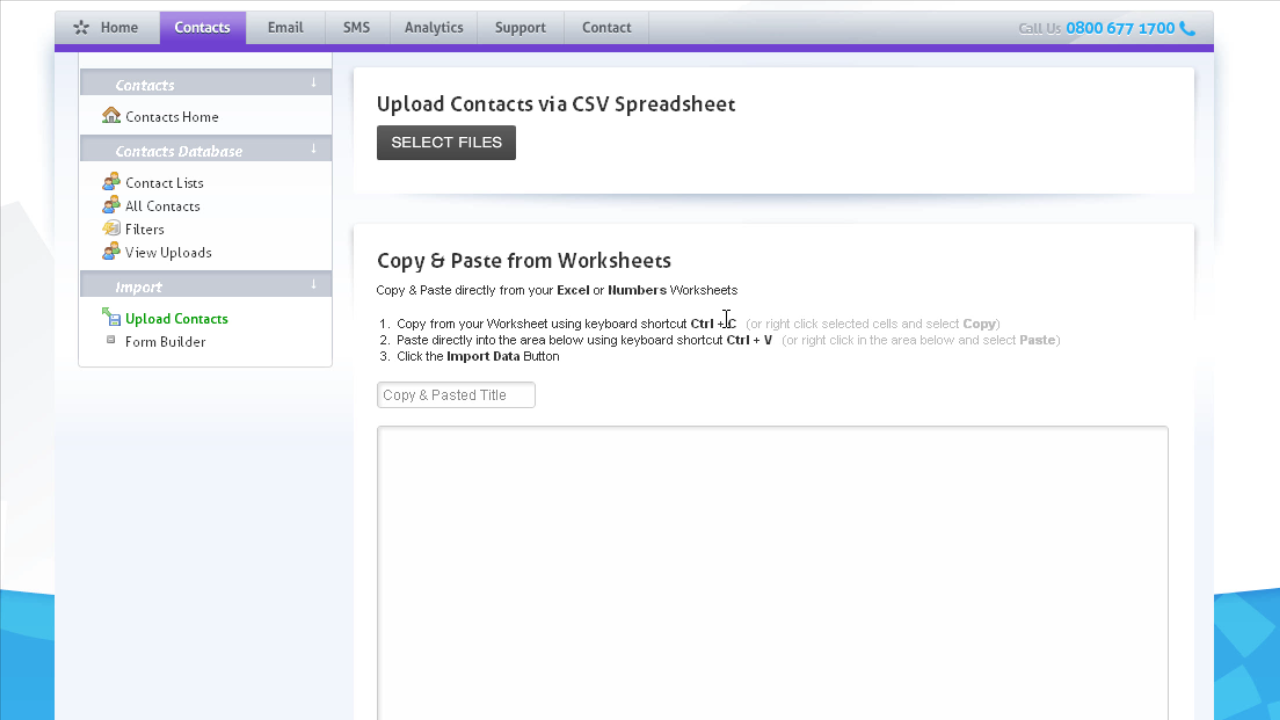Collapse the Contacts Database section arrow

coord(313,149)
